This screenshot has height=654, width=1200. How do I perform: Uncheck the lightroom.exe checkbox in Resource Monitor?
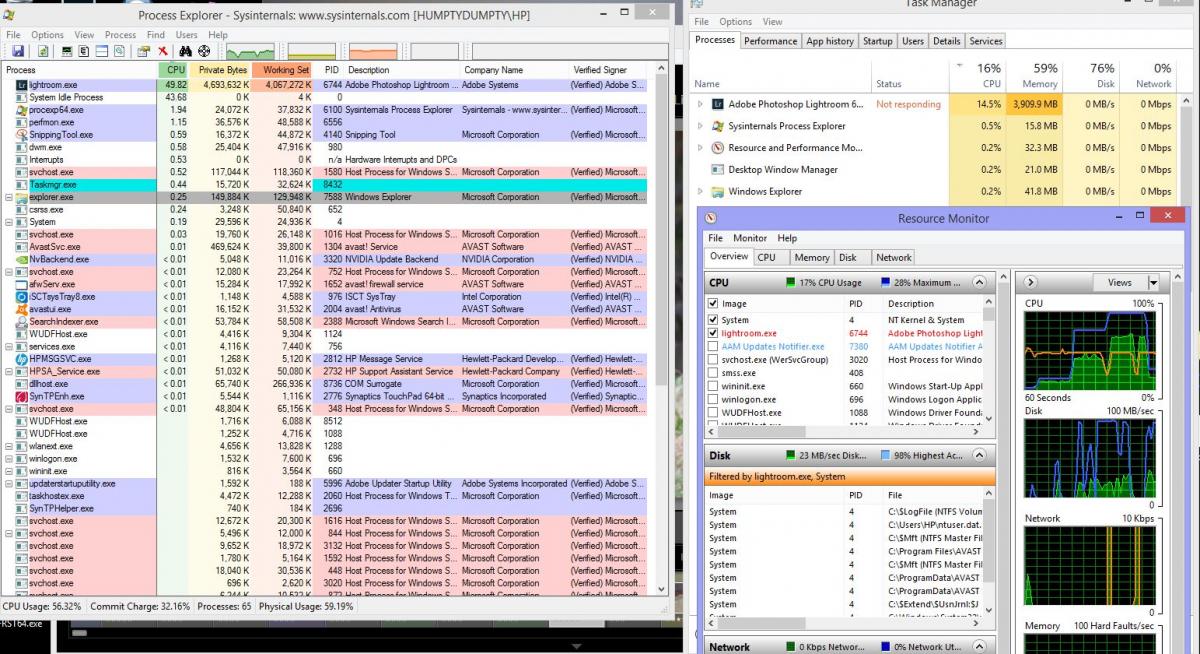pyautogui.click(x=713, y=333)
